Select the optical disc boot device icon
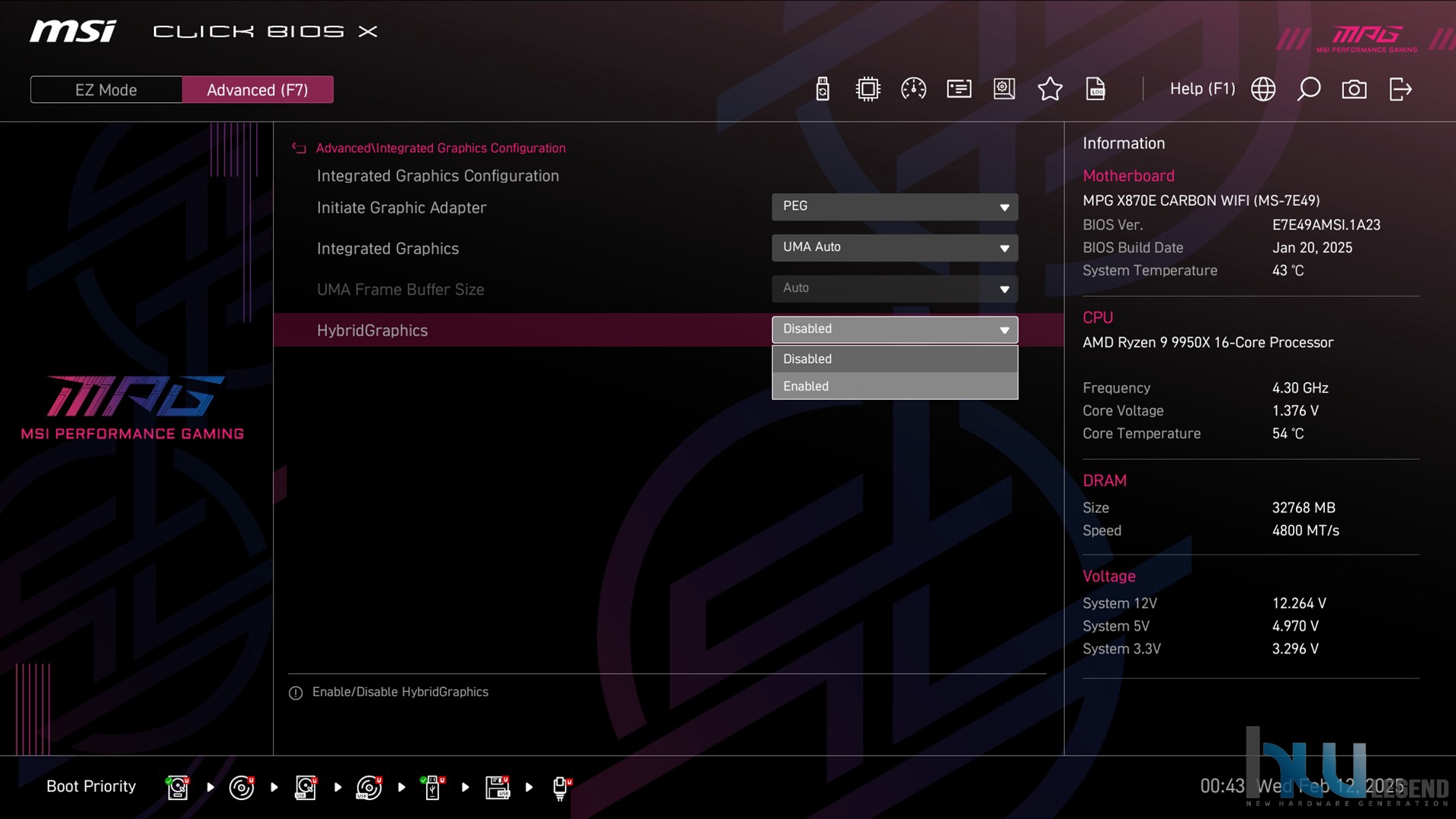This screenshot has height=819, width=1456. point(242,787)
